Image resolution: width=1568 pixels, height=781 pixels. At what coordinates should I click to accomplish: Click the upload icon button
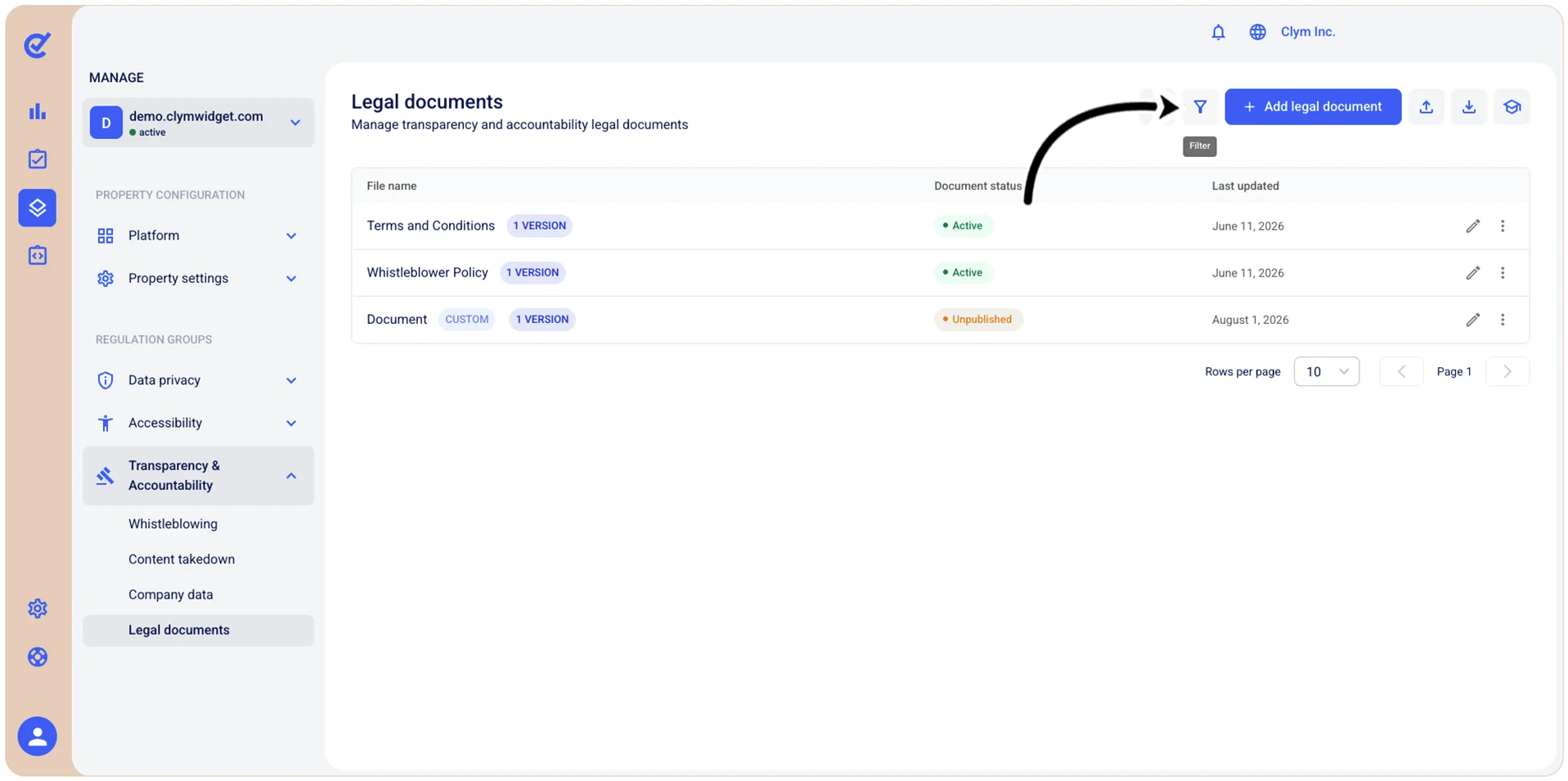pyautogui.click(x=1426, y=107)
